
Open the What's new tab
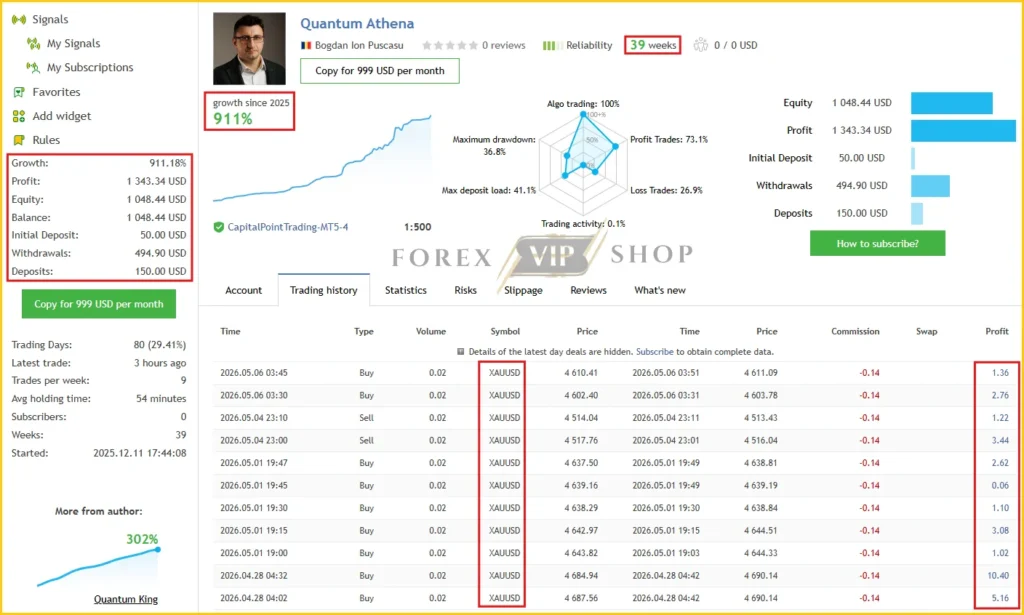coord(660,291)
